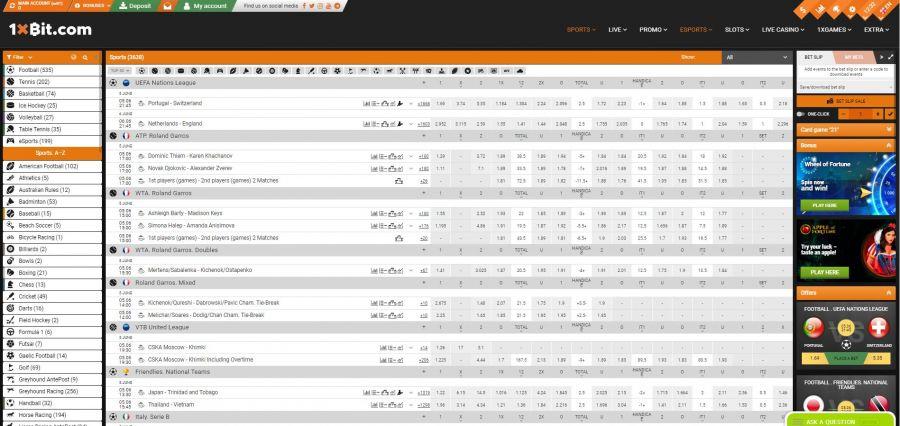Refresh the main account balance
The width and height of the screenshot is (900, 426).
12,6
